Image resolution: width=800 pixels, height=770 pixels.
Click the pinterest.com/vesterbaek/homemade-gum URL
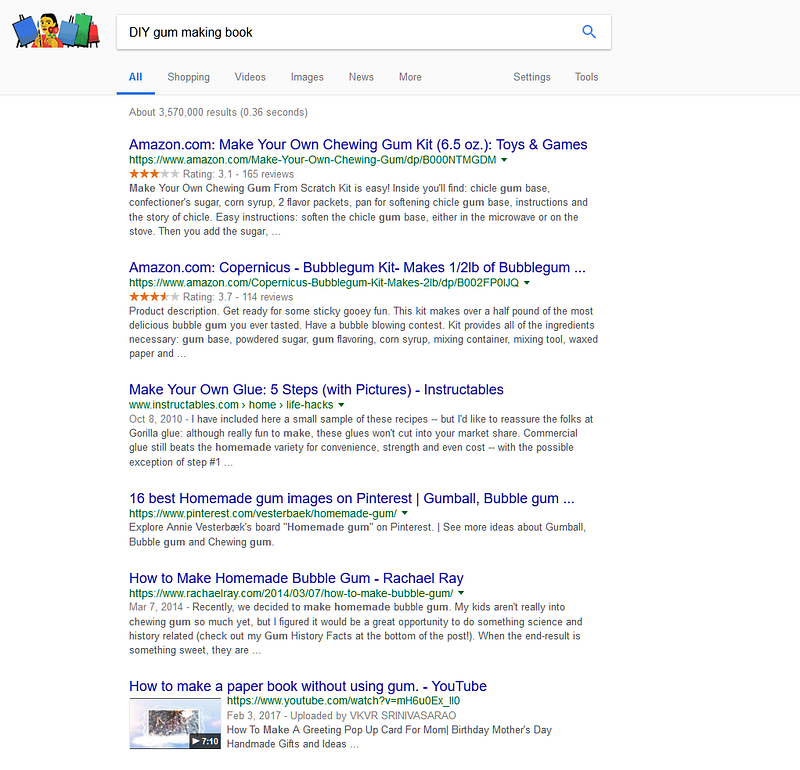tap(263, 513)
